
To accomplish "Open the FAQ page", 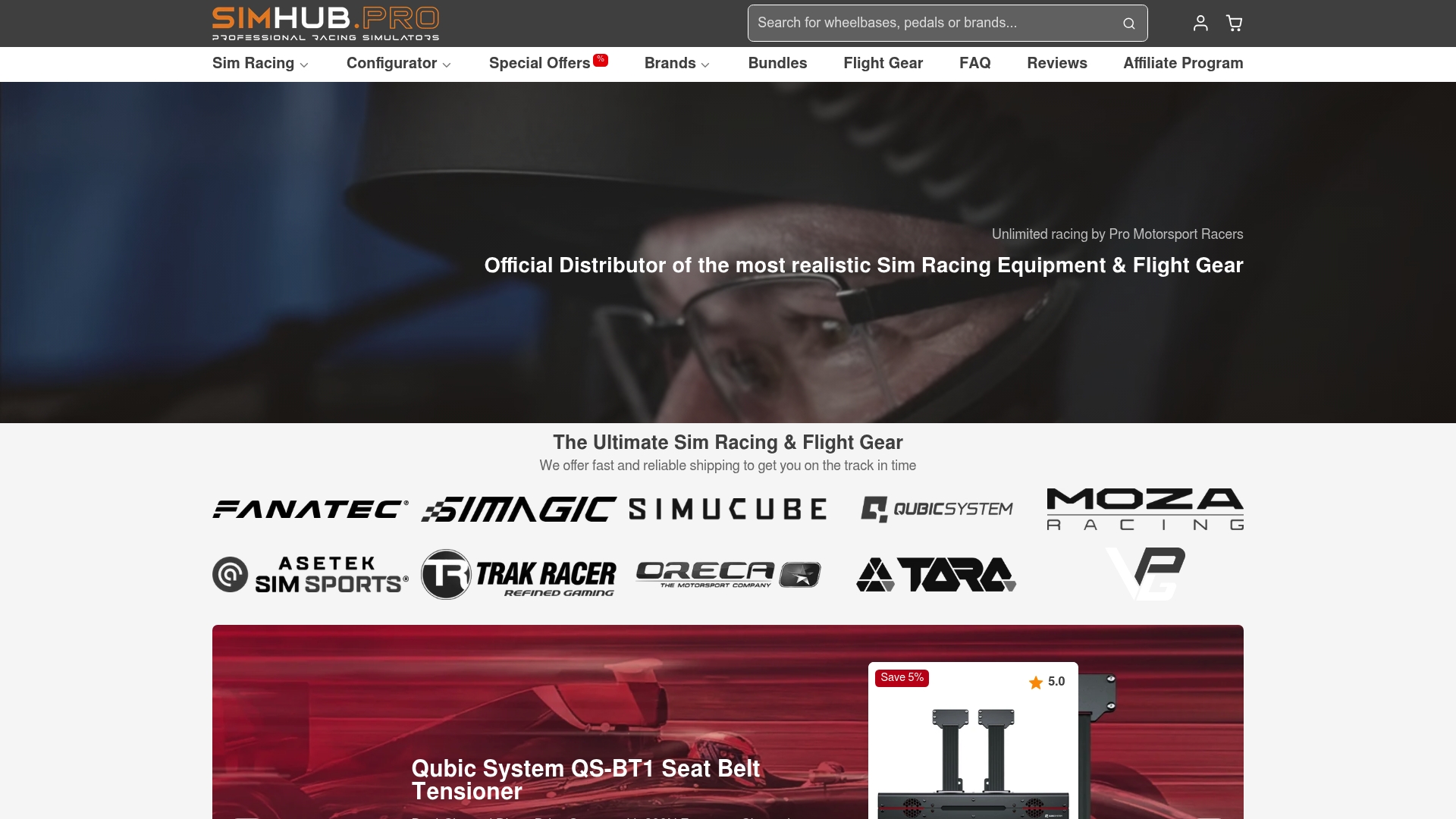I will (975, 64).
